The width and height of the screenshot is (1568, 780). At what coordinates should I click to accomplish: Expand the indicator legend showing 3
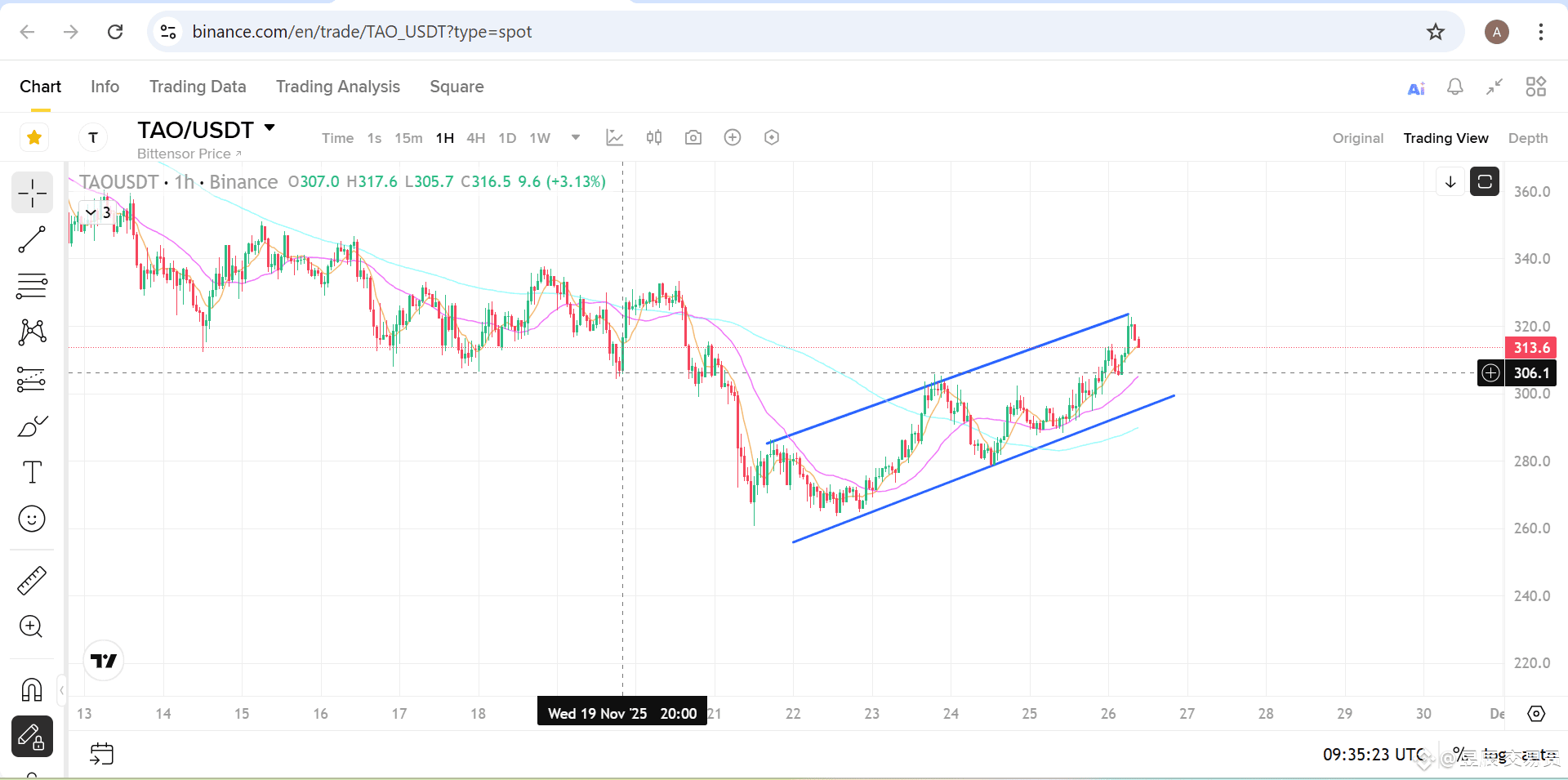(x=98, y=212)
